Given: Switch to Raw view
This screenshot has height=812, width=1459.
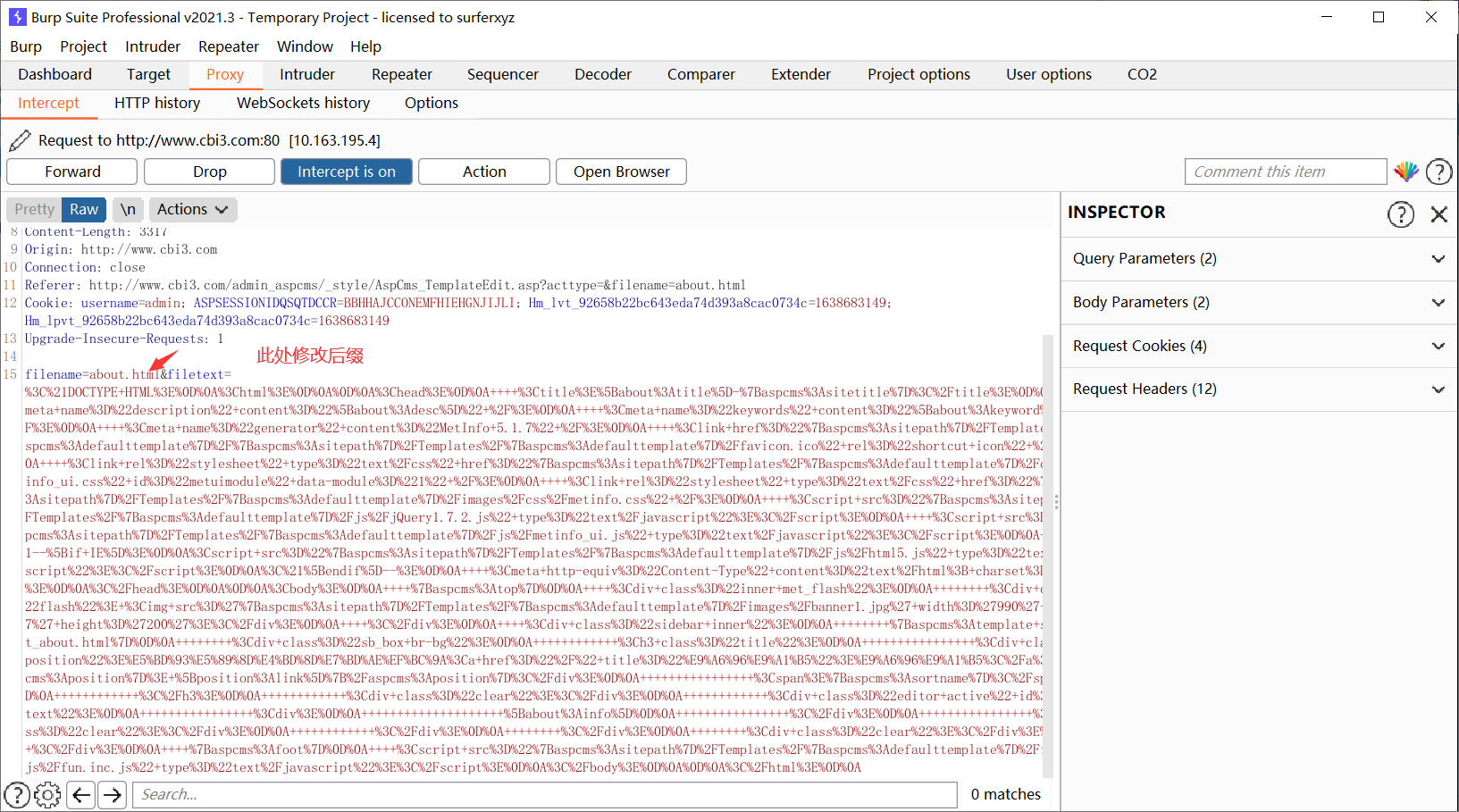Looking at the screenshot, I should (x=84, y=209).
